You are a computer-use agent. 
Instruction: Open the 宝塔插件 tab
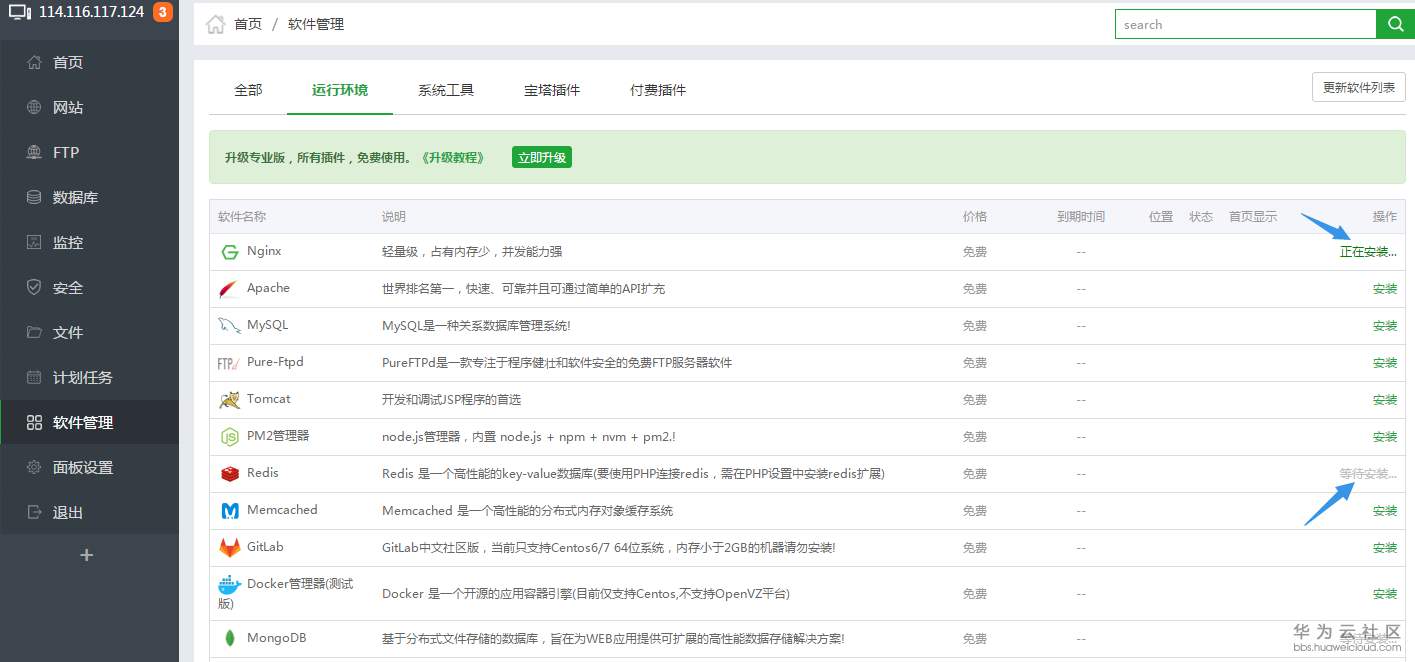[x=552, y=90]
